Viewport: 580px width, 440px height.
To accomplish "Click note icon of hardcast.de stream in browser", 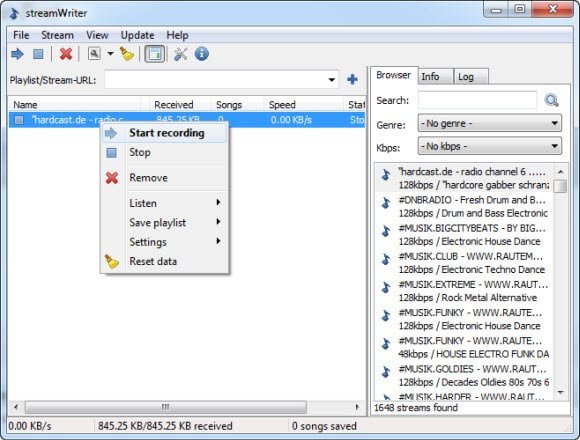I will [386, 174].
